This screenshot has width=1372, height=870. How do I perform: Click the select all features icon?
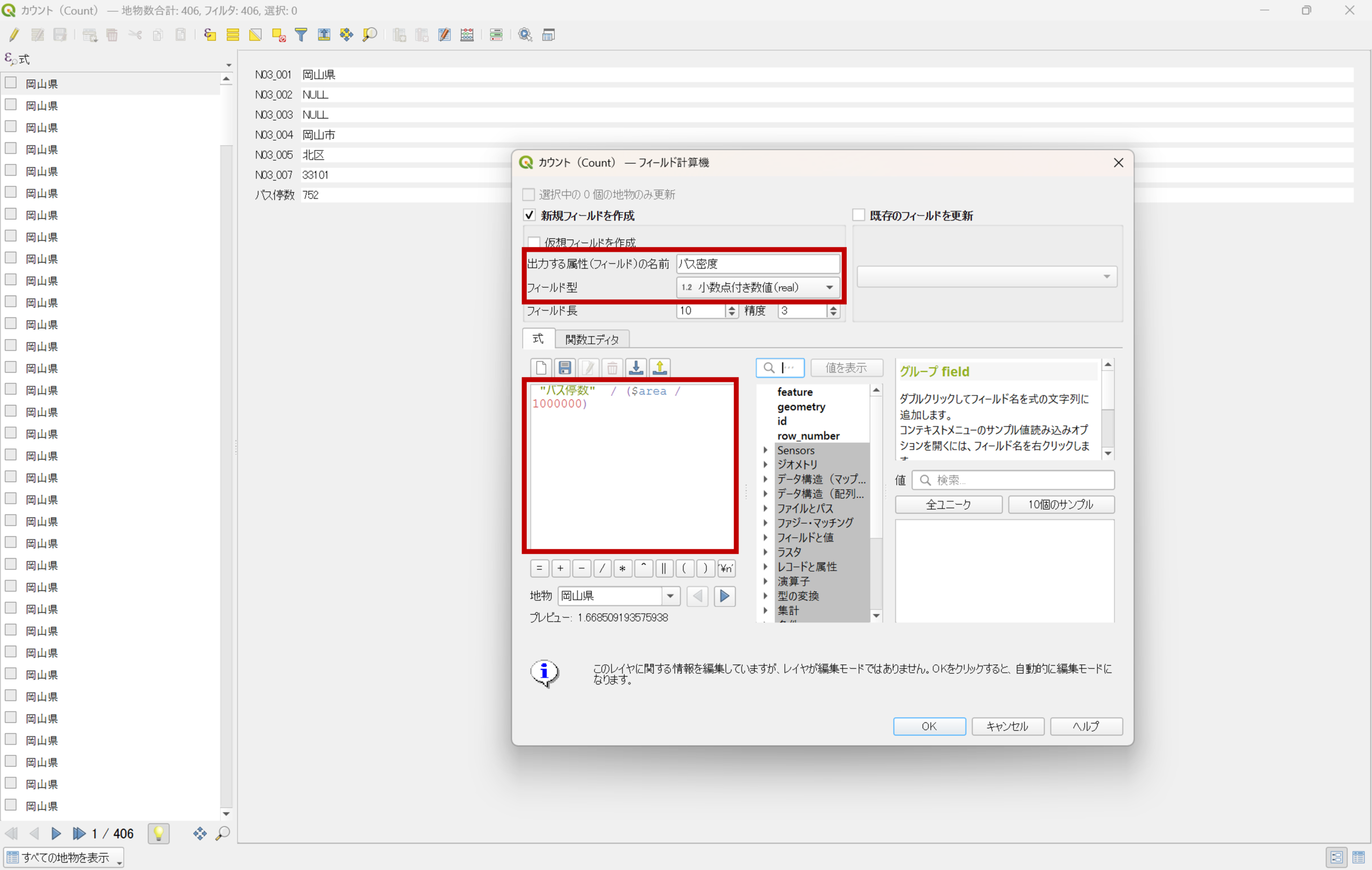233,35
